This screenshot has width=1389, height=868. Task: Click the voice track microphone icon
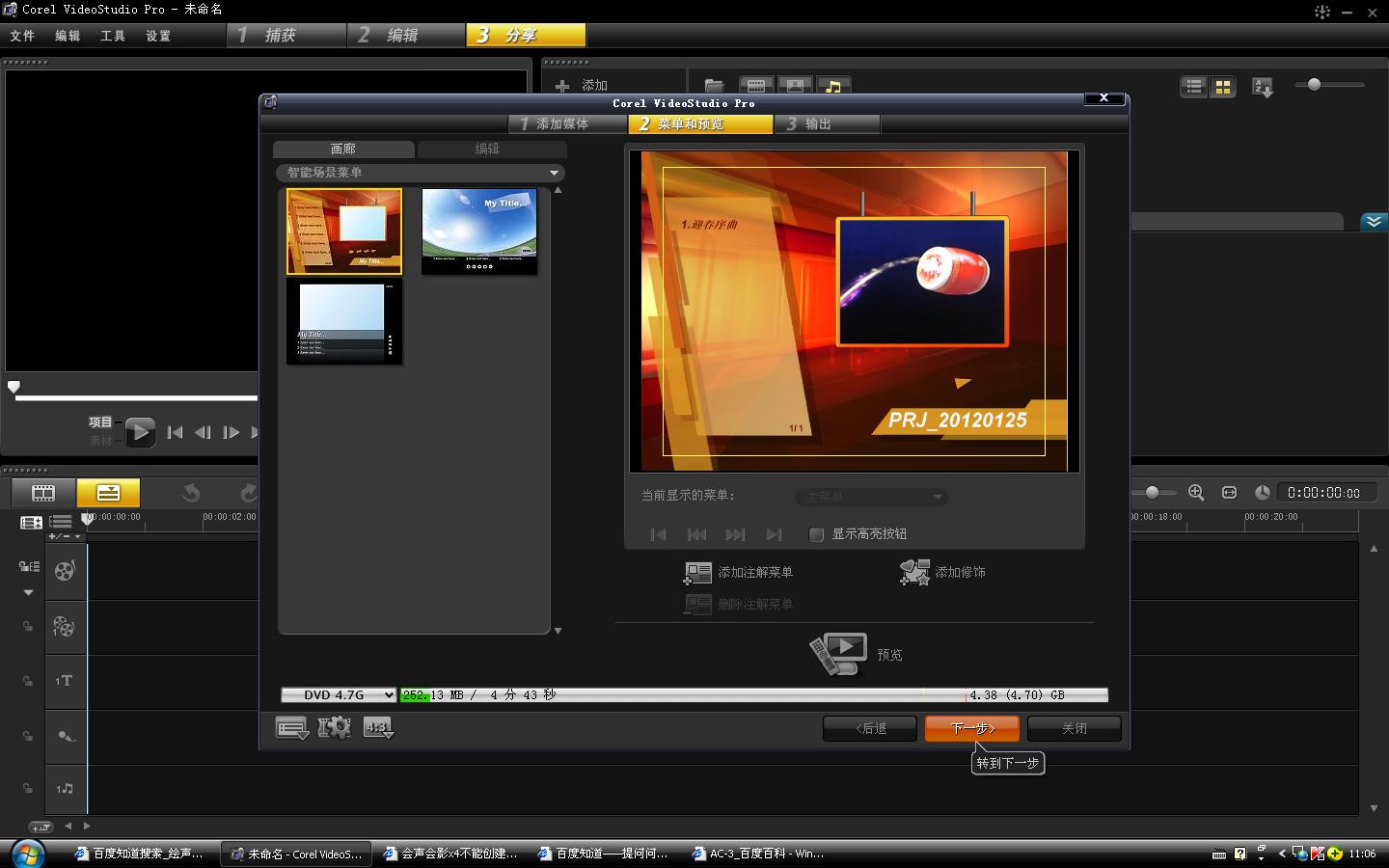(x=65, y=736)
